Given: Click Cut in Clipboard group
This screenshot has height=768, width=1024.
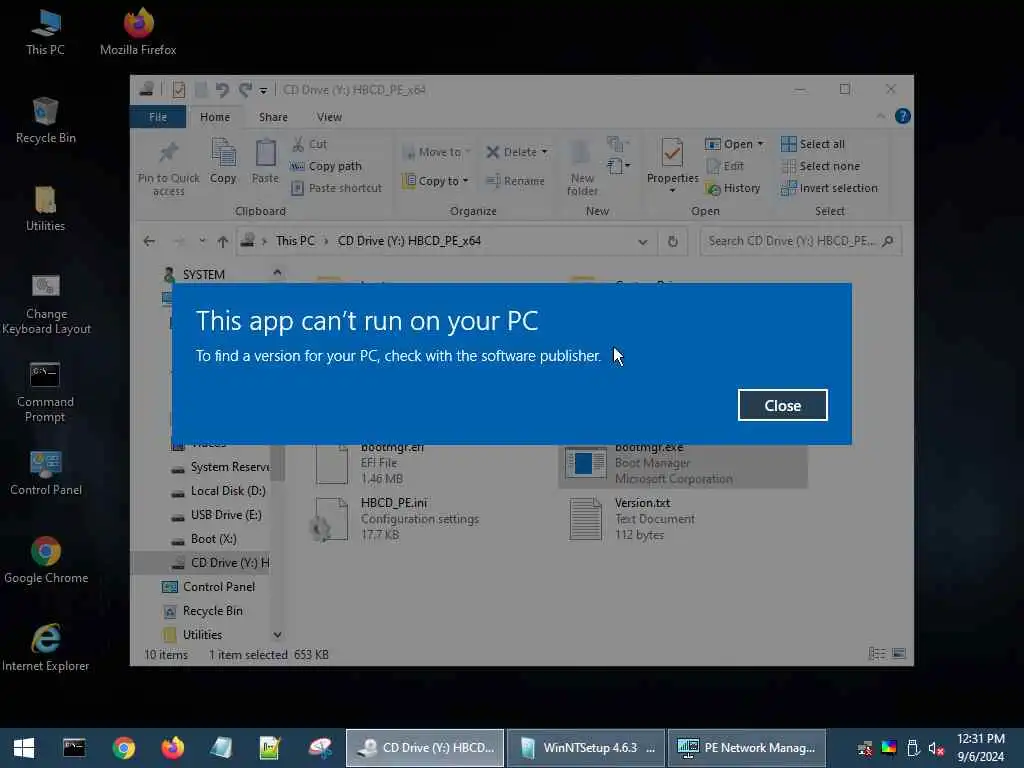Looking at the screenshot, I should click(x=310, y=144).
